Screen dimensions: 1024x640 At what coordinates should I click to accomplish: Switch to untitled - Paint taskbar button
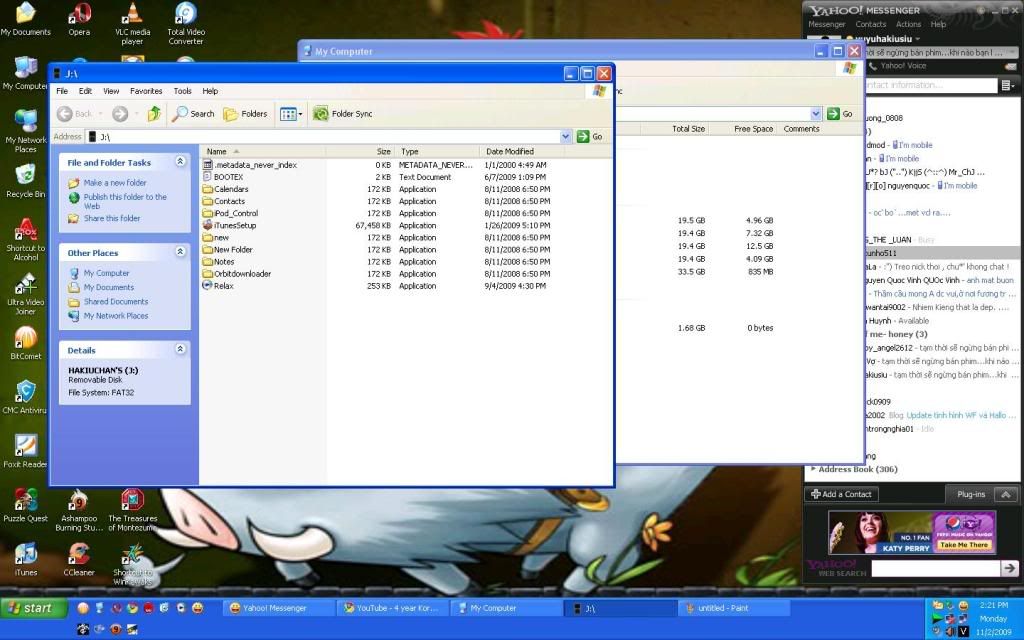734,608
